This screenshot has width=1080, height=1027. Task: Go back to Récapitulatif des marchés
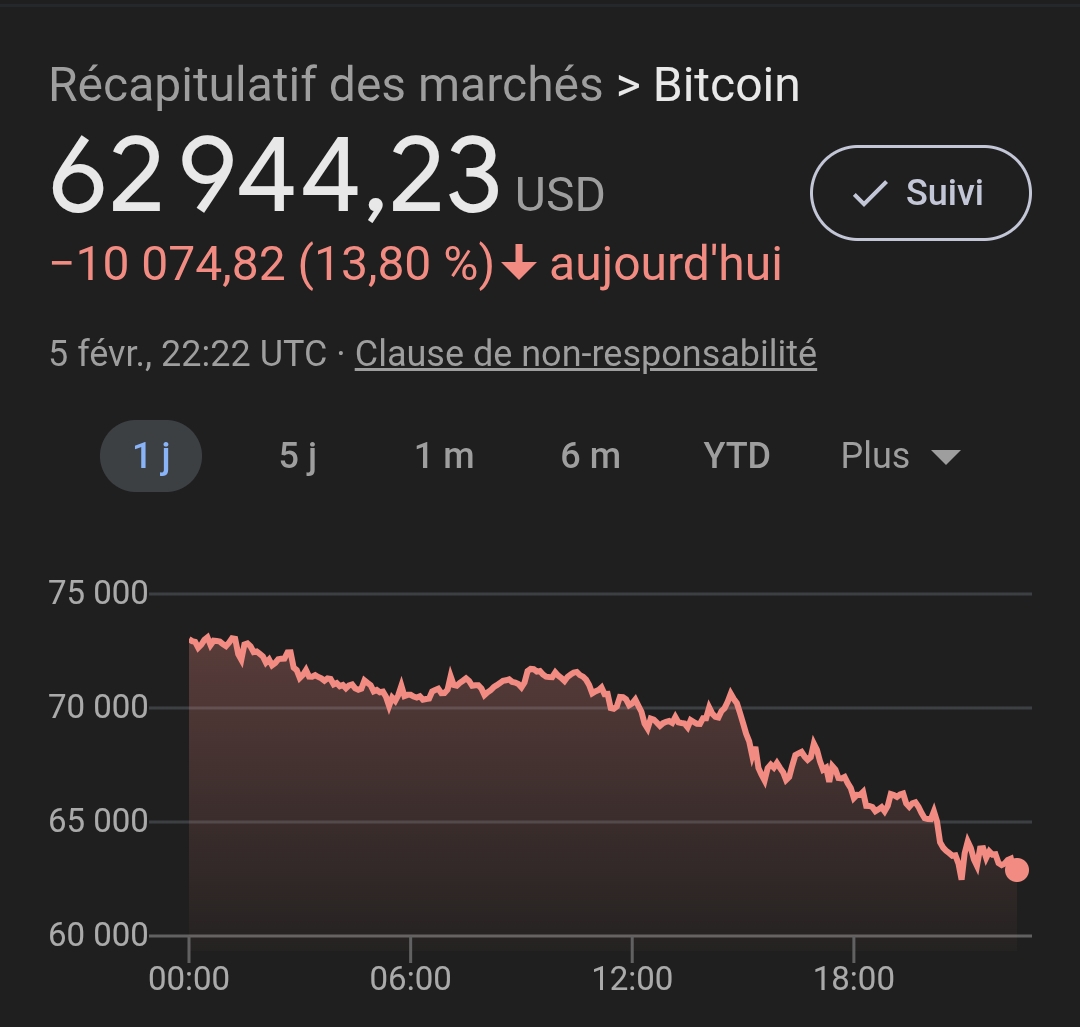pos(326,86)
